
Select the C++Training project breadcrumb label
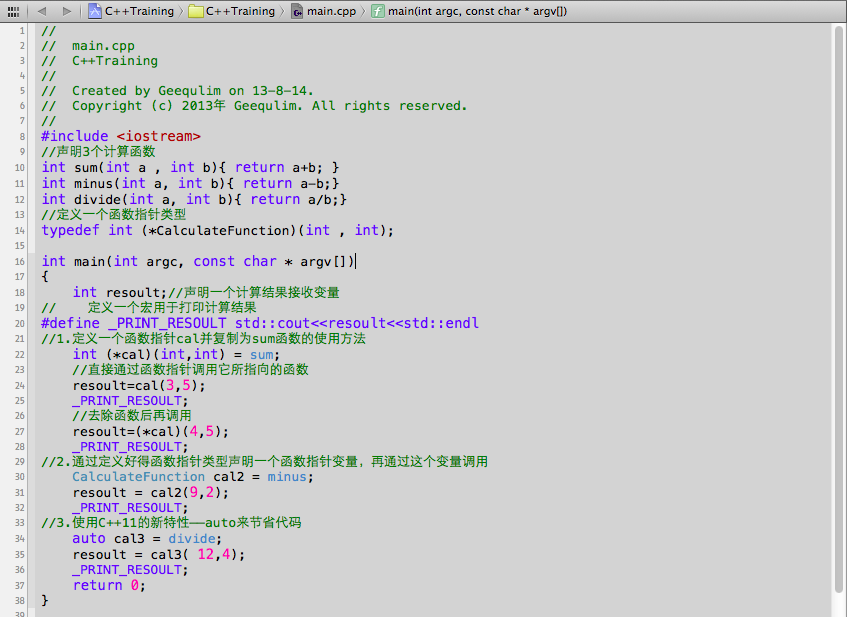click(139, 11)
